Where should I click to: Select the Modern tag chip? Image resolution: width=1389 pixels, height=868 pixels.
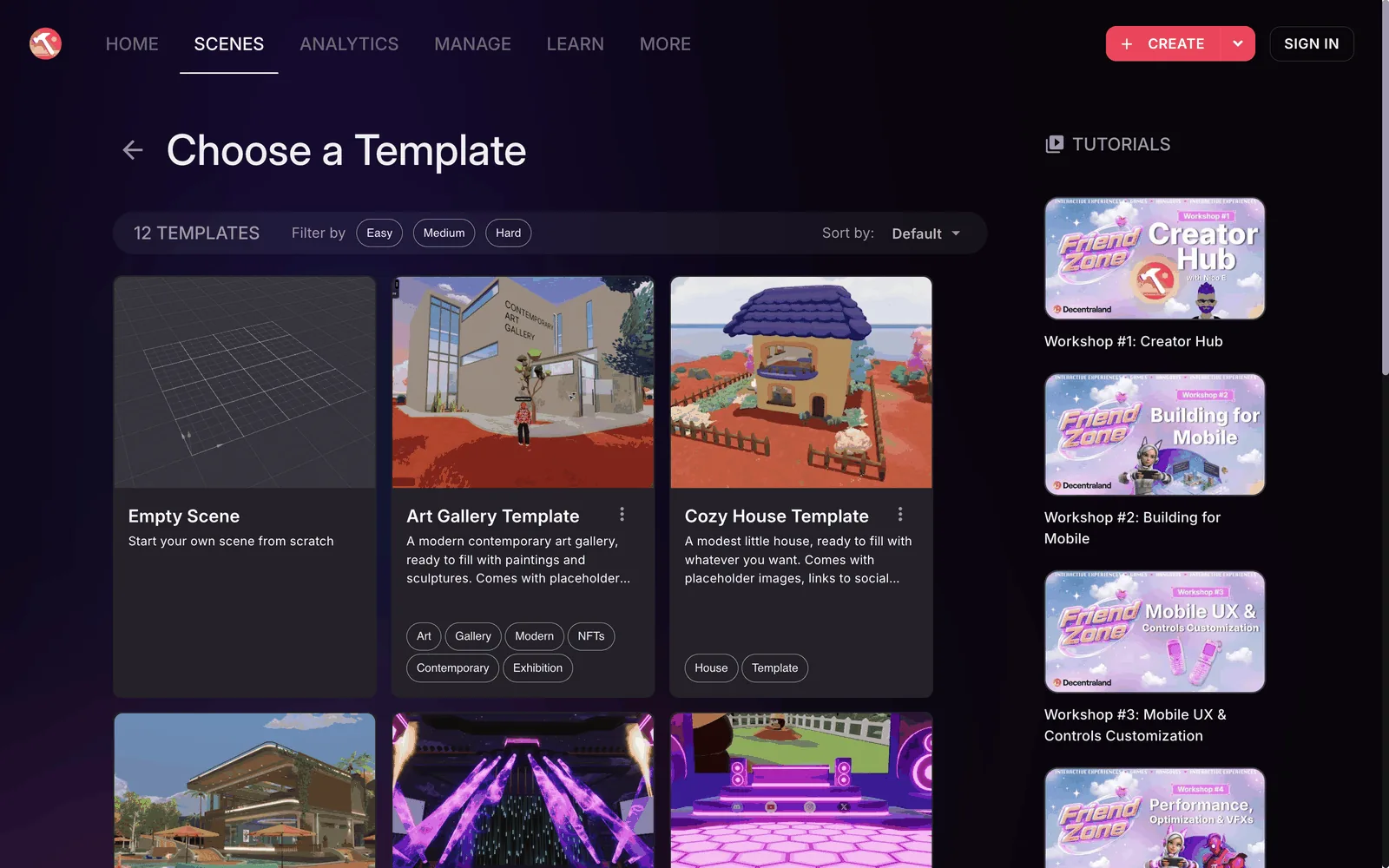pos(534,636)
